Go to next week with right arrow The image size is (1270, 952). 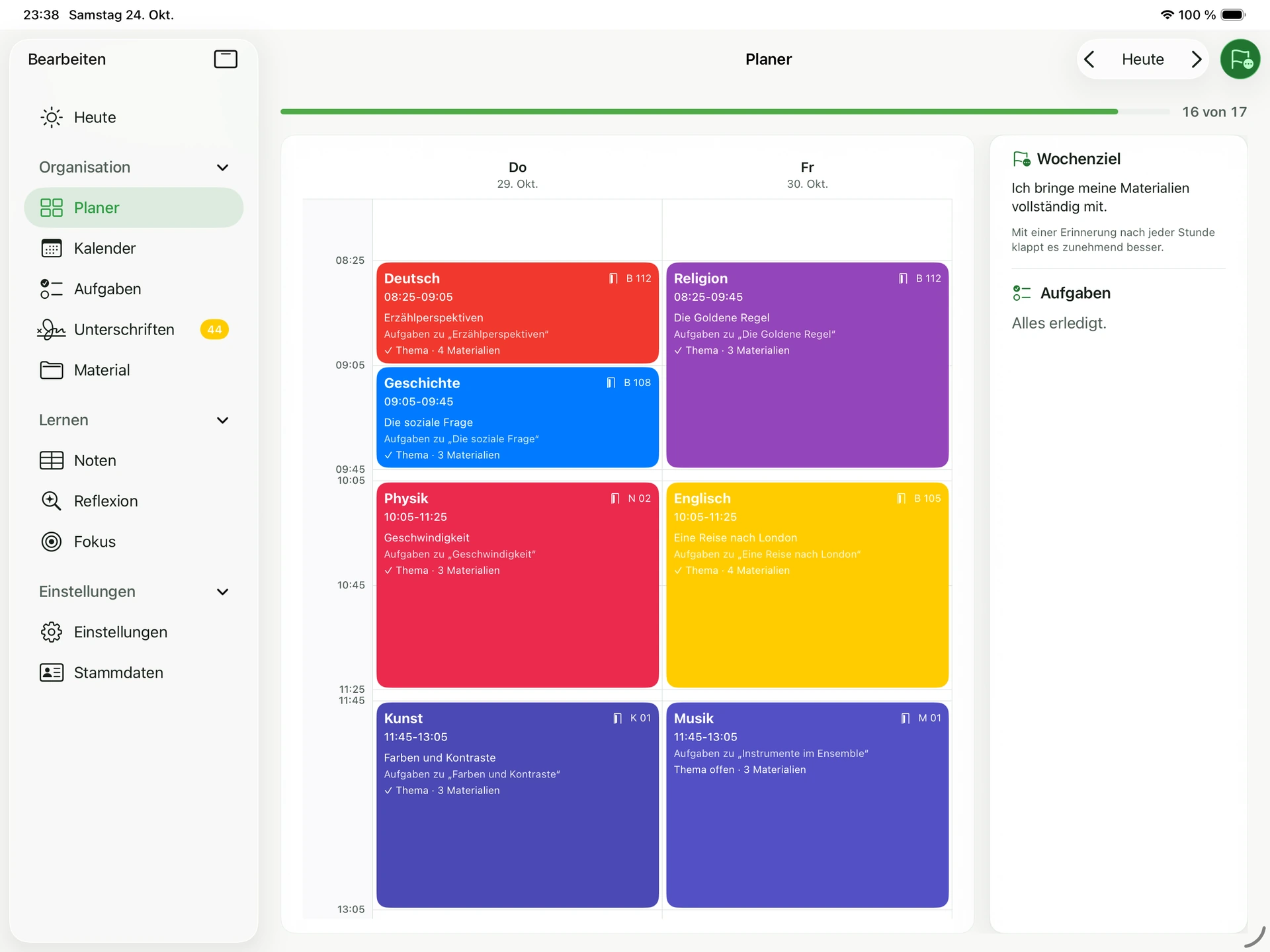1196,59
